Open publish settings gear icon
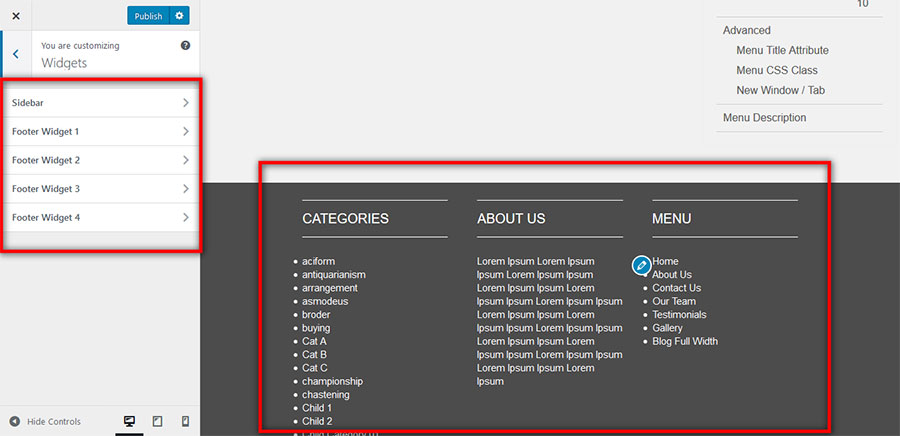The height and width of the screenshot is (436, 900). click(180, 16)
